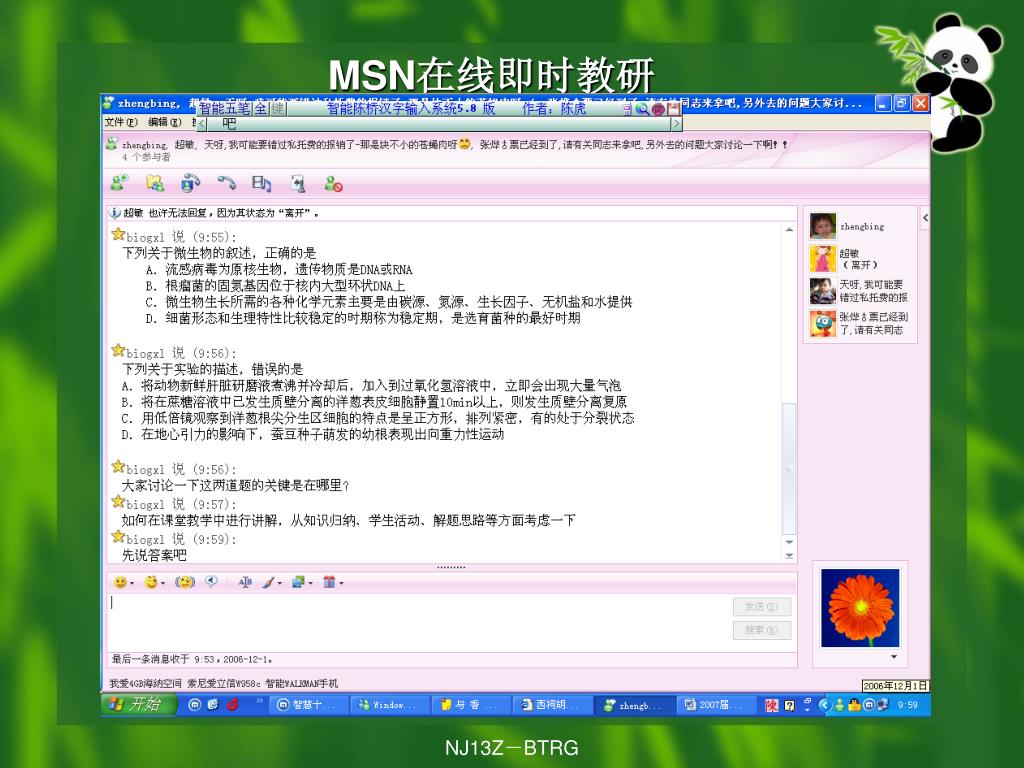This screenshot has width=1024, height=768.
Task: Click the advertisement text 我爱4GB海纳空间
Action: 145,684
